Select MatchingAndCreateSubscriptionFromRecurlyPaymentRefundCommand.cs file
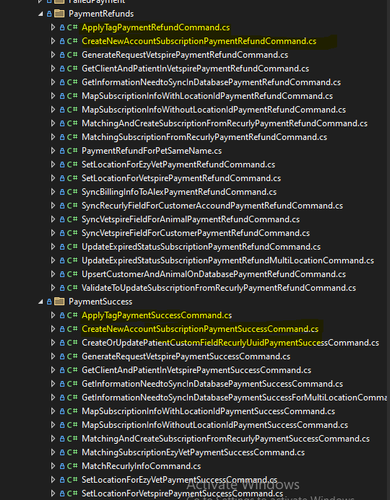This screenshot has width=390, height=500. click(225, 123)
